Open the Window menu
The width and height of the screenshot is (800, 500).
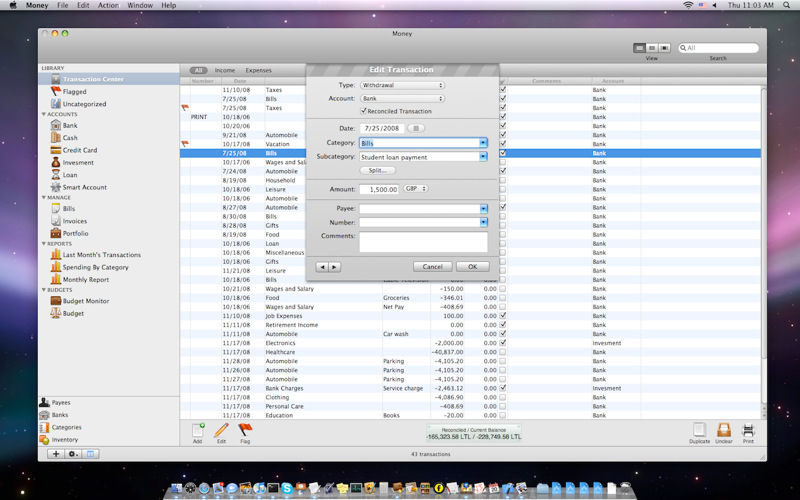pos(139,5)
